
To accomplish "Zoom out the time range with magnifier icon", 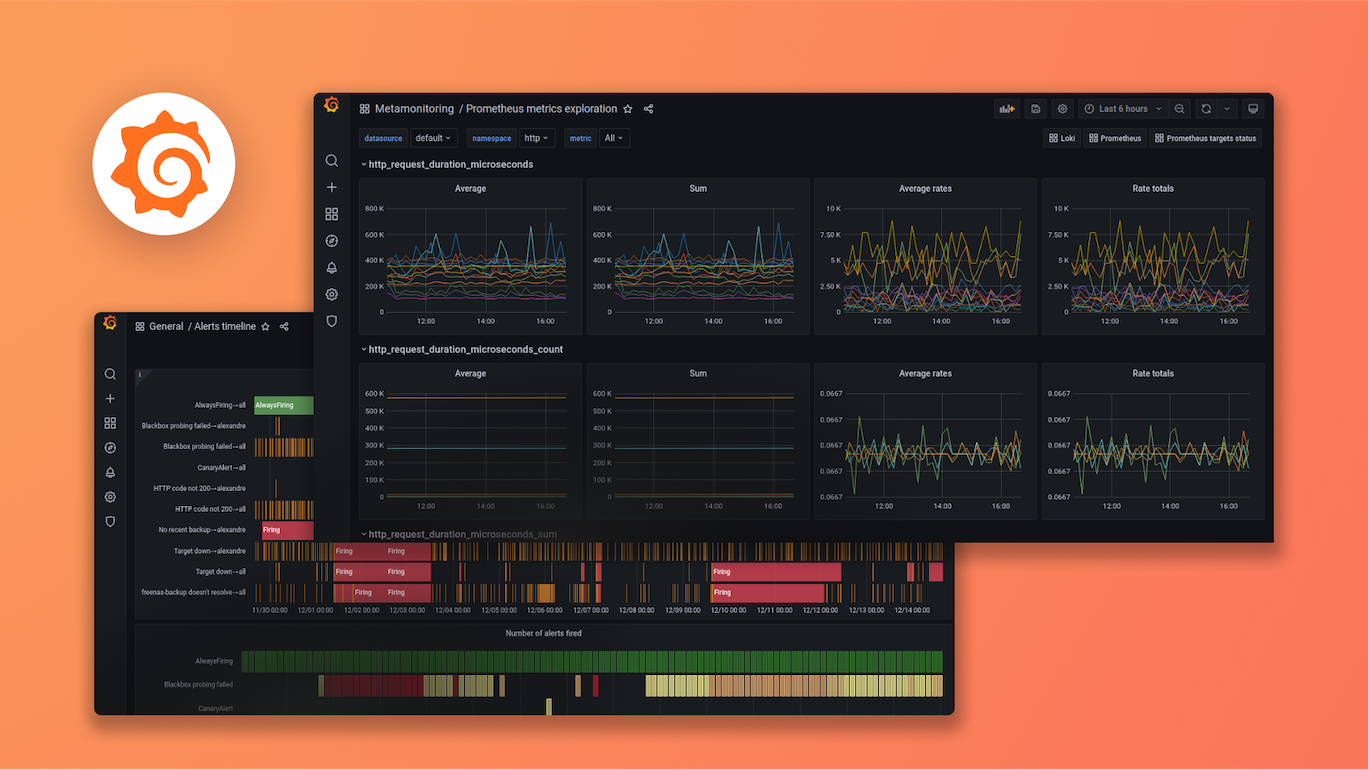I will [x=1180, y=108].
